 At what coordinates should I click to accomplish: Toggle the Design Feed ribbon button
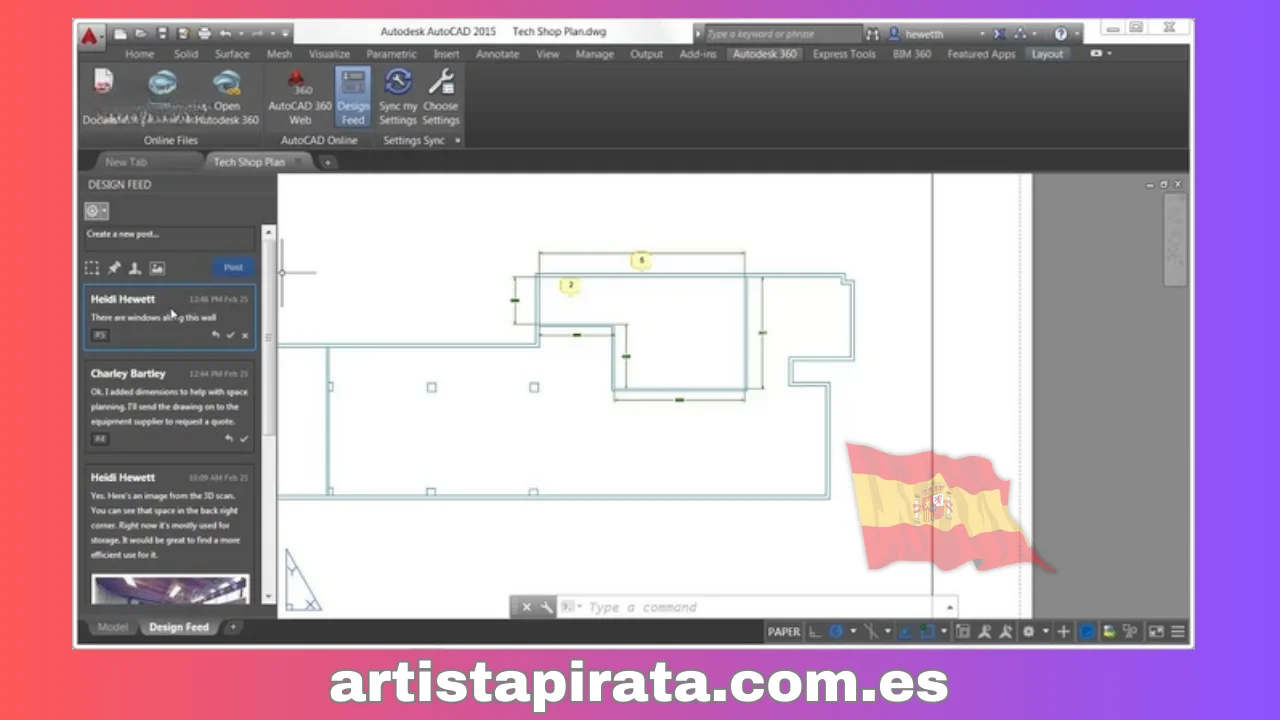(353, 97)
